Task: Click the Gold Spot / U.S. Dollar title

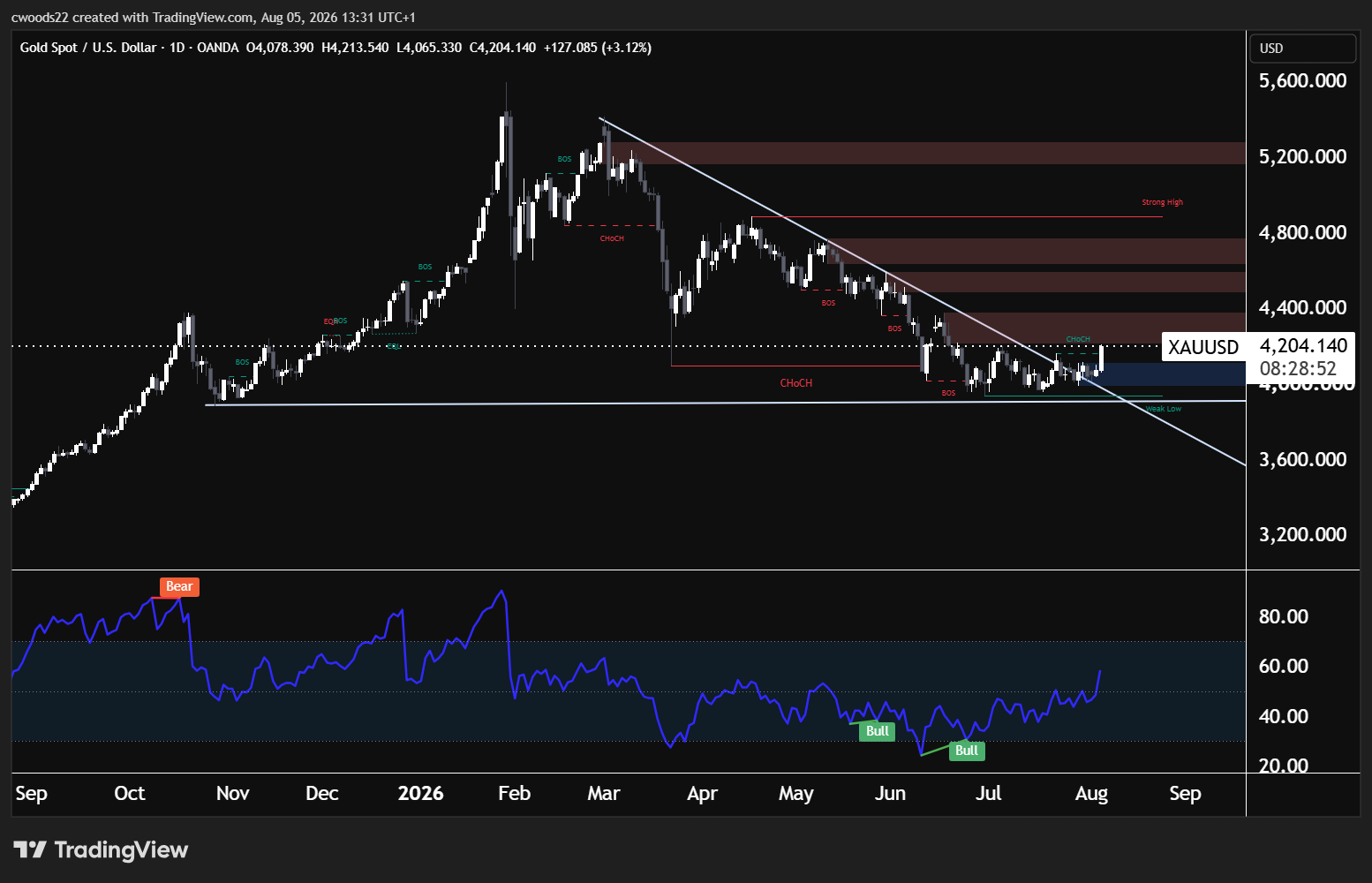Action: [x=88, y=48]
